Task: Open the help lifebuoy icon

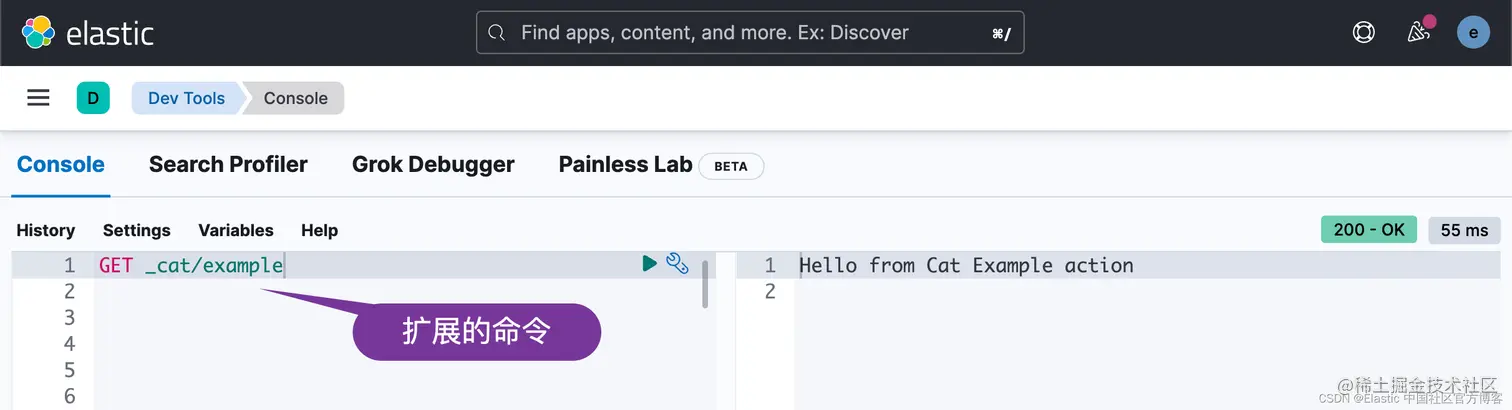Action: (x=1363, y=33)
